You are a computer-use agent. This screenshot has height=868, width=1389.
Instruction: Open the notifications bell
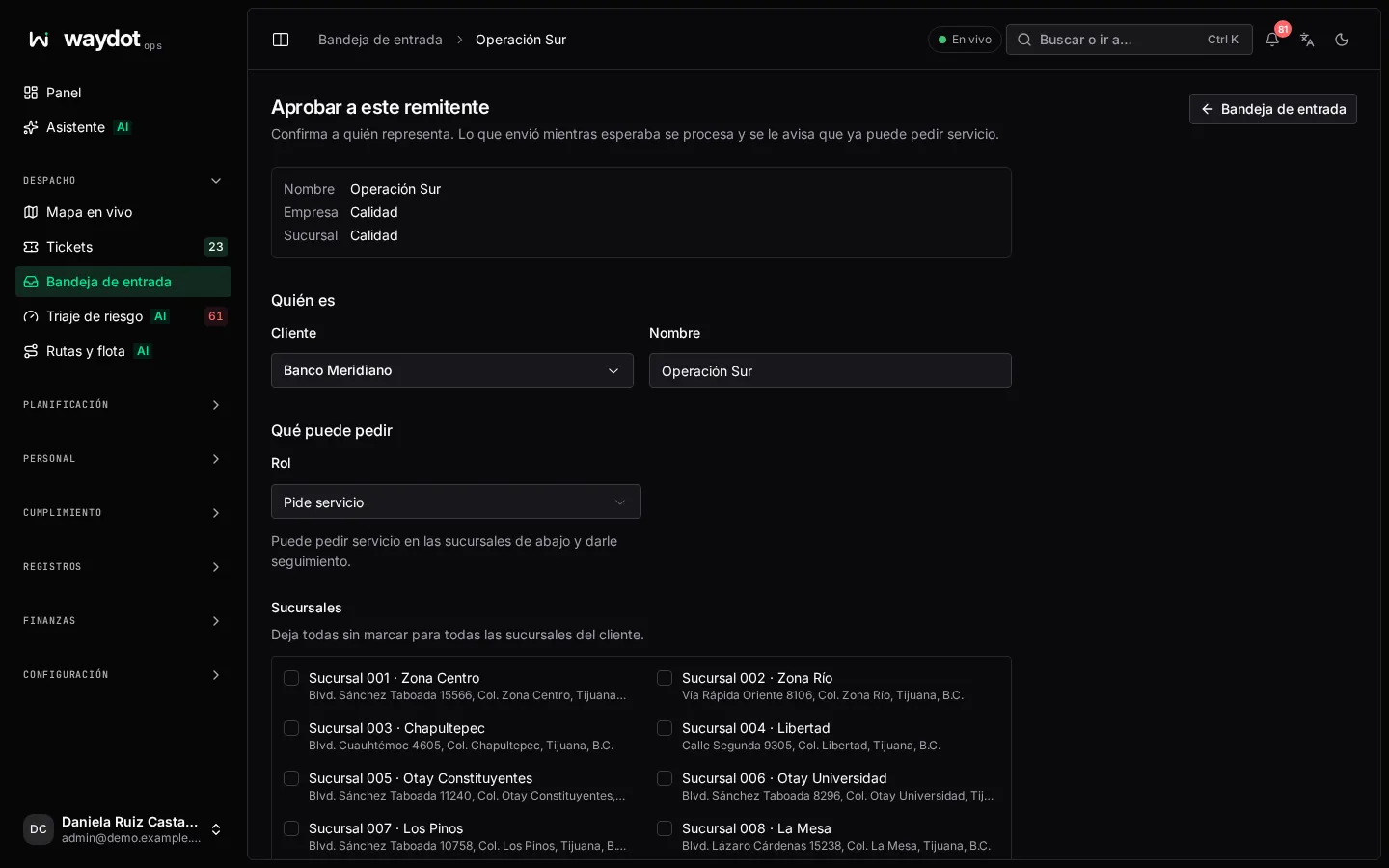(1272, 40)
